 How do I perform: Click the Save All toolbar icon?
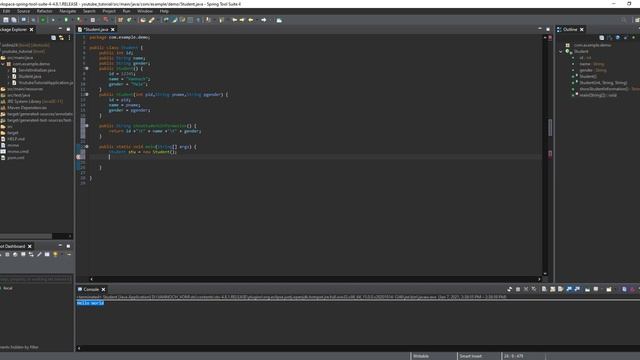click(14, 20)
